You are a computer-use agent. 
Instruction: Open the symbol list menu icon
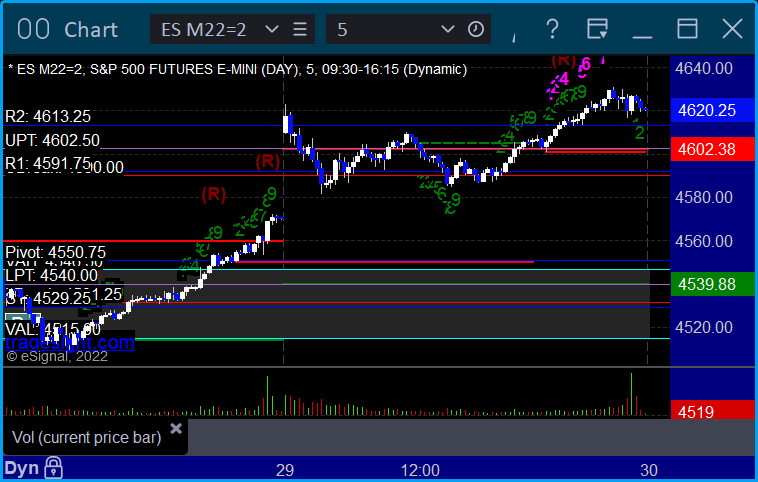(300, 29)
